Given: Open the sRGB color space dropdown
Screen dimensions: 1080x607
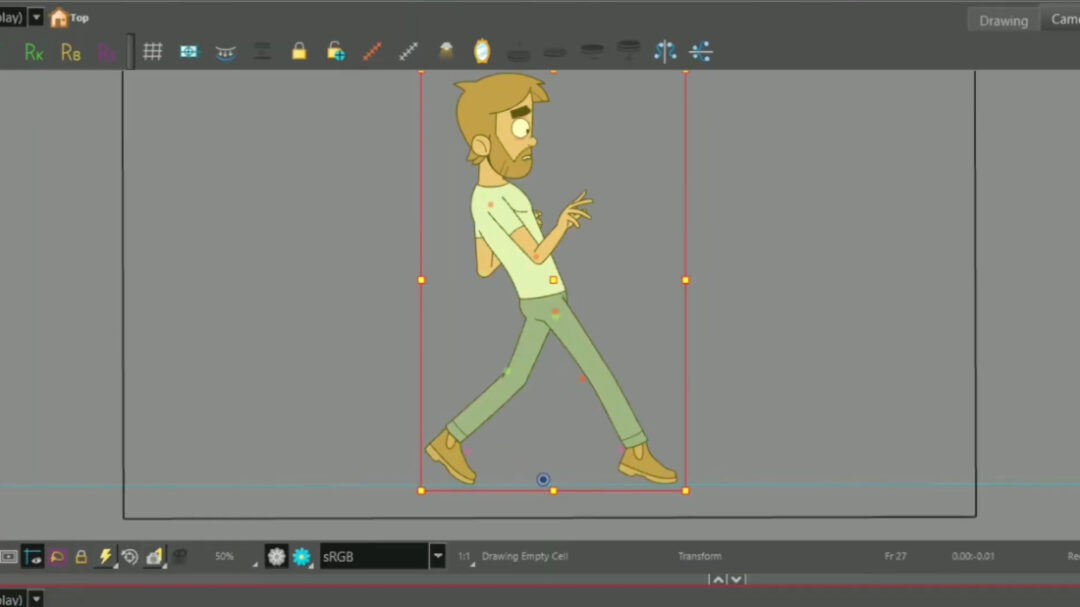Looking at the screenshot, I should (x=438, y=557).
